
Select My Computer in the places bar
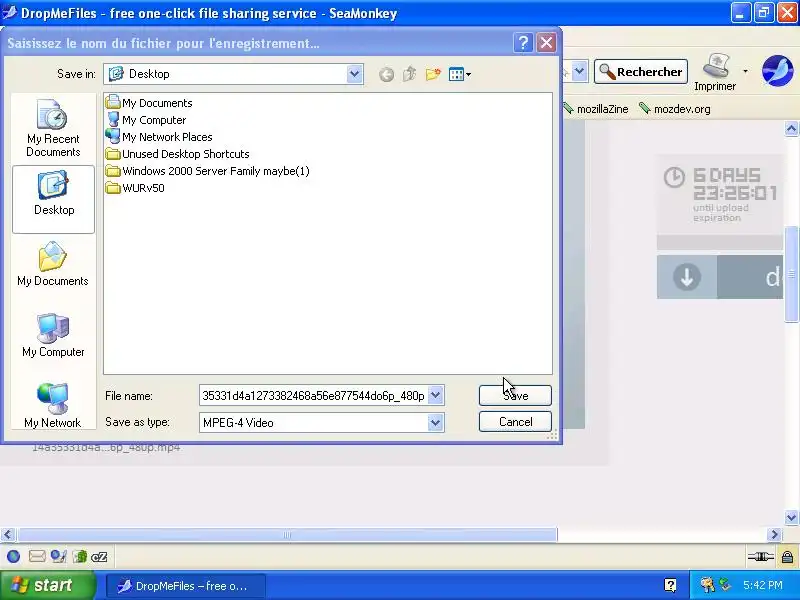coord(53,336)
